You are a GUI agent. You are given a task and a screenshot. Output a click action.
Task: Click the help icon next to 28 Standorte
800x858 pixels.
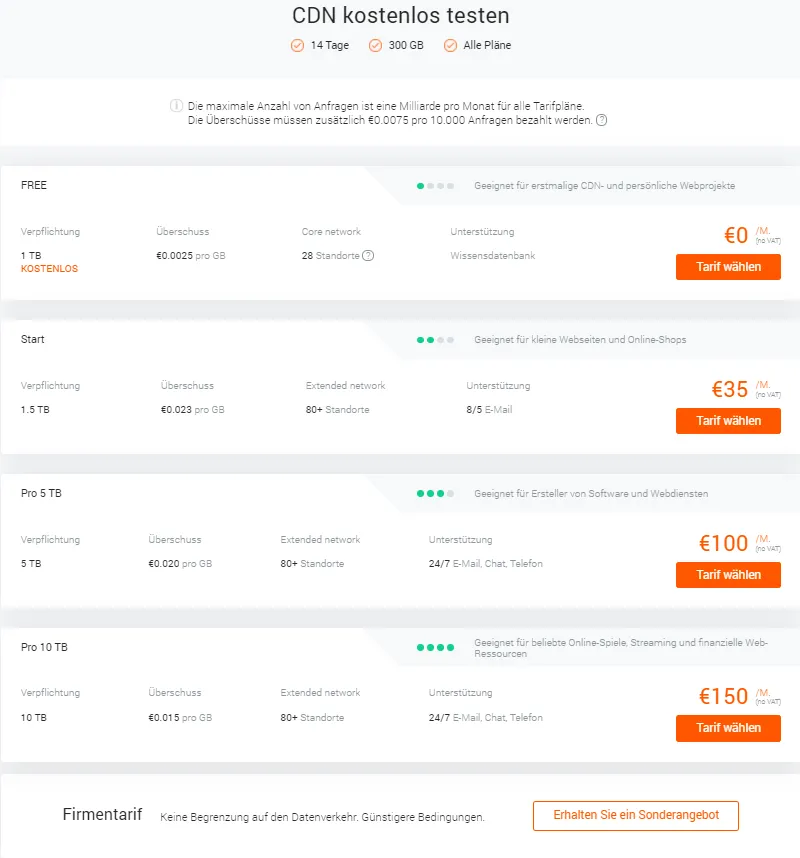[368, 256]
